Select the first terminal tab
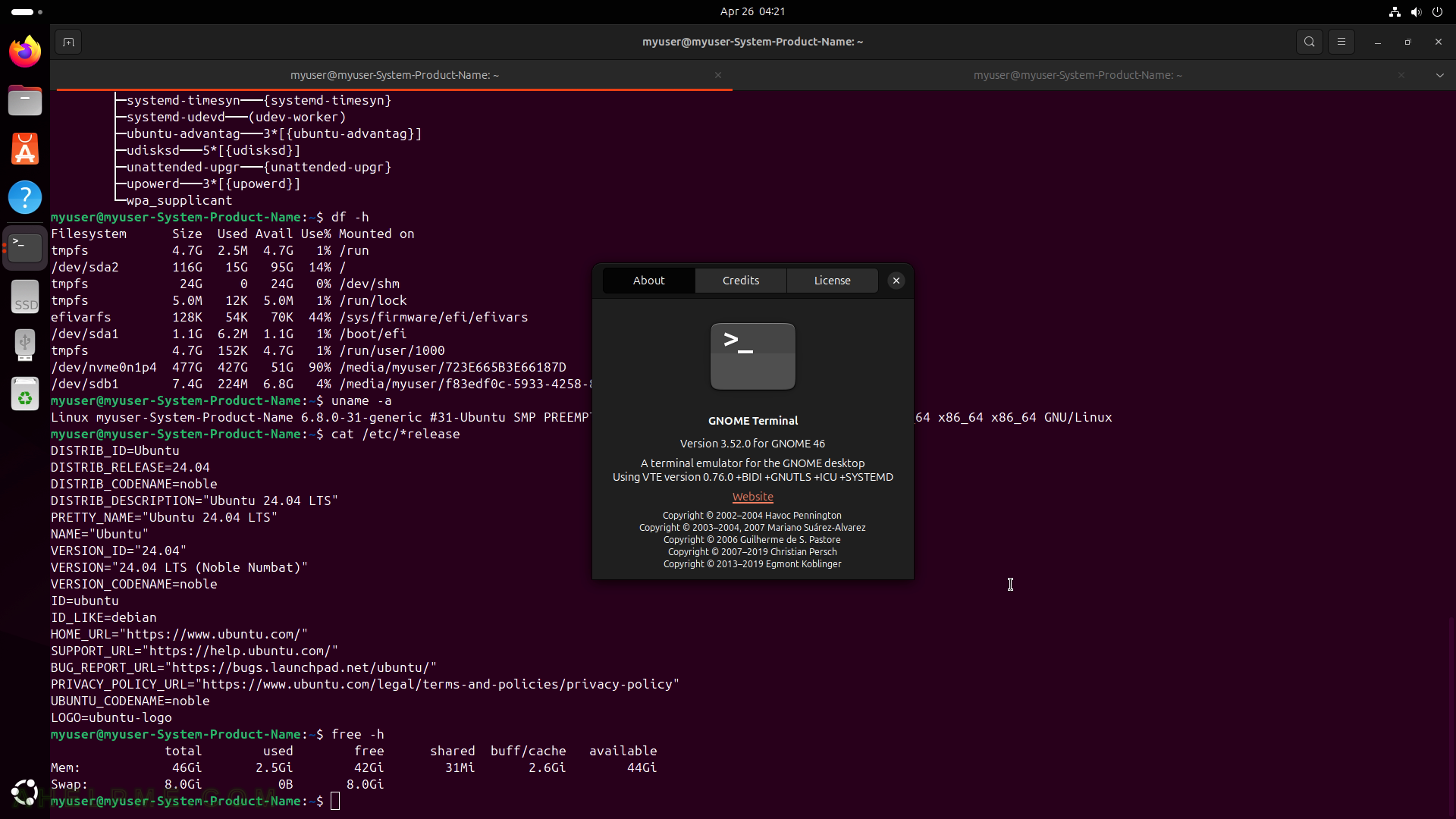Screen dimensions: 1456x819 pos(394,75)
